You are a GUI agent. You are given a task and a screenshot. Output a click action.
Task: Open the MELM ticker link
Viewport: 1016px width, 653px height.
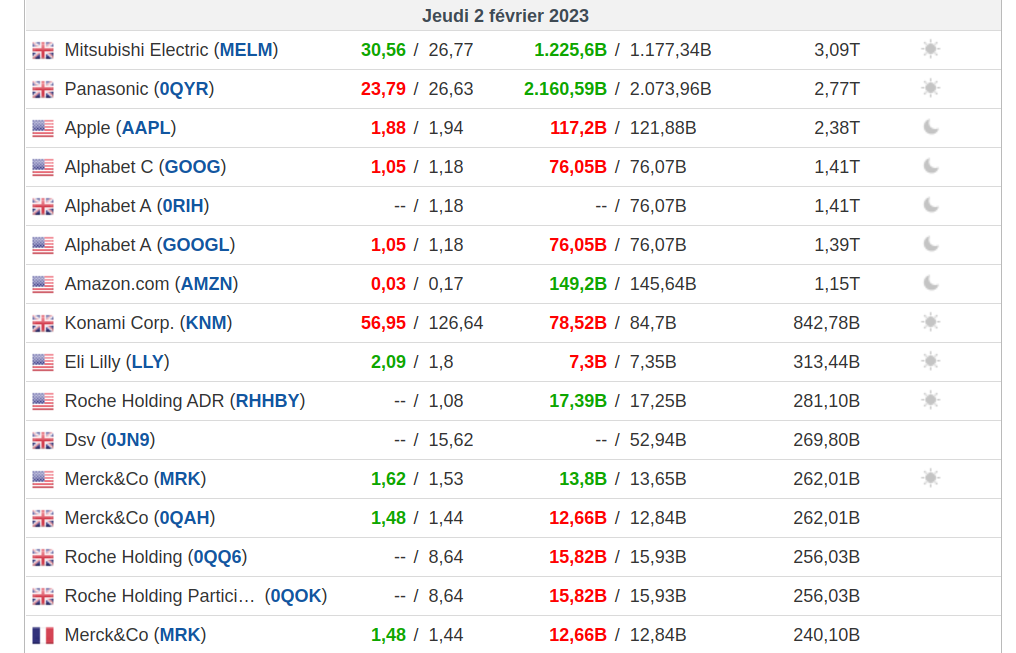click(x=246, y=50)
